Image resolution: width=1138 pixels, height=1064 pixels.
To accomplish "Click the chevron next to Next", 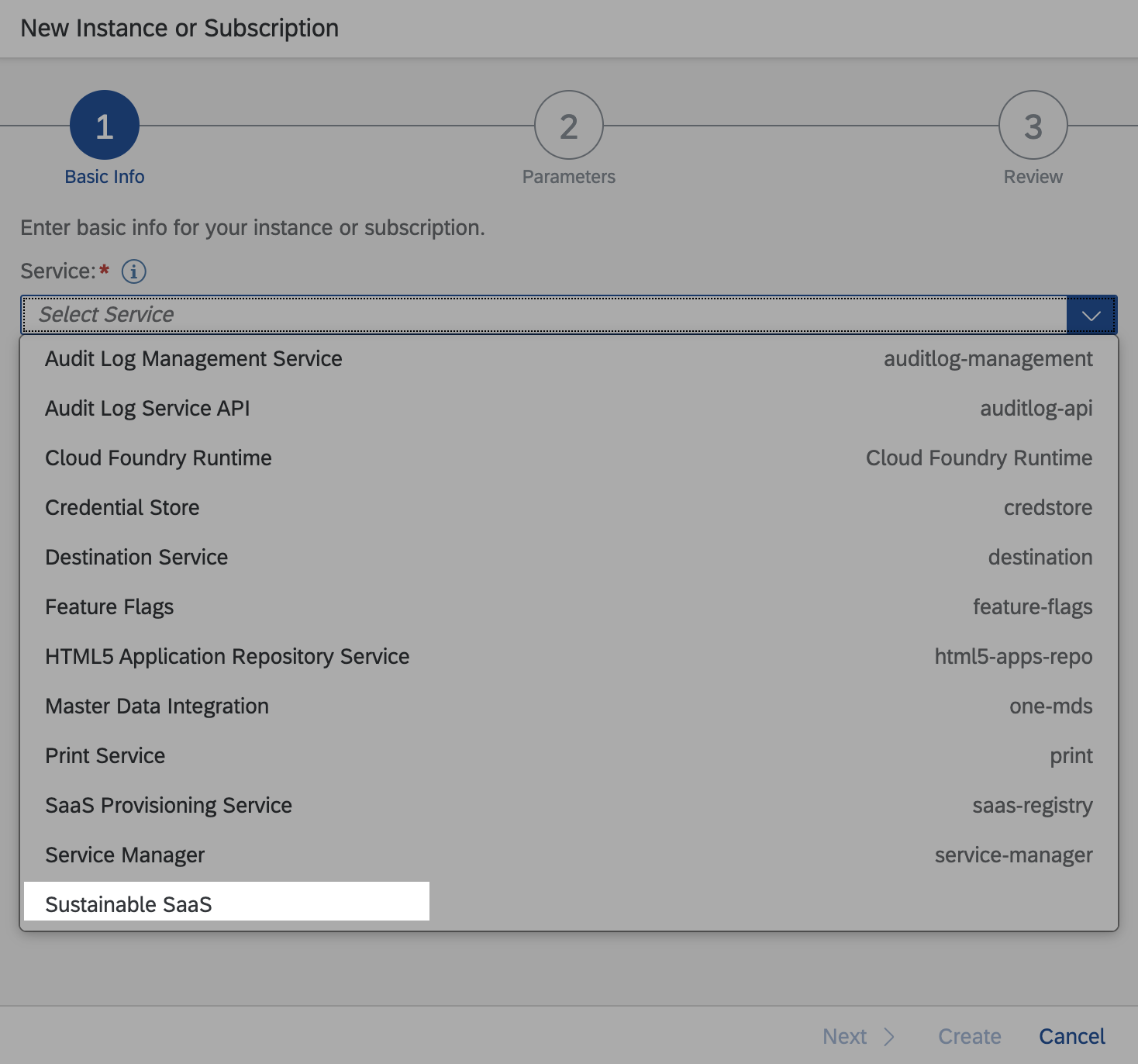I will [889, 1037].
